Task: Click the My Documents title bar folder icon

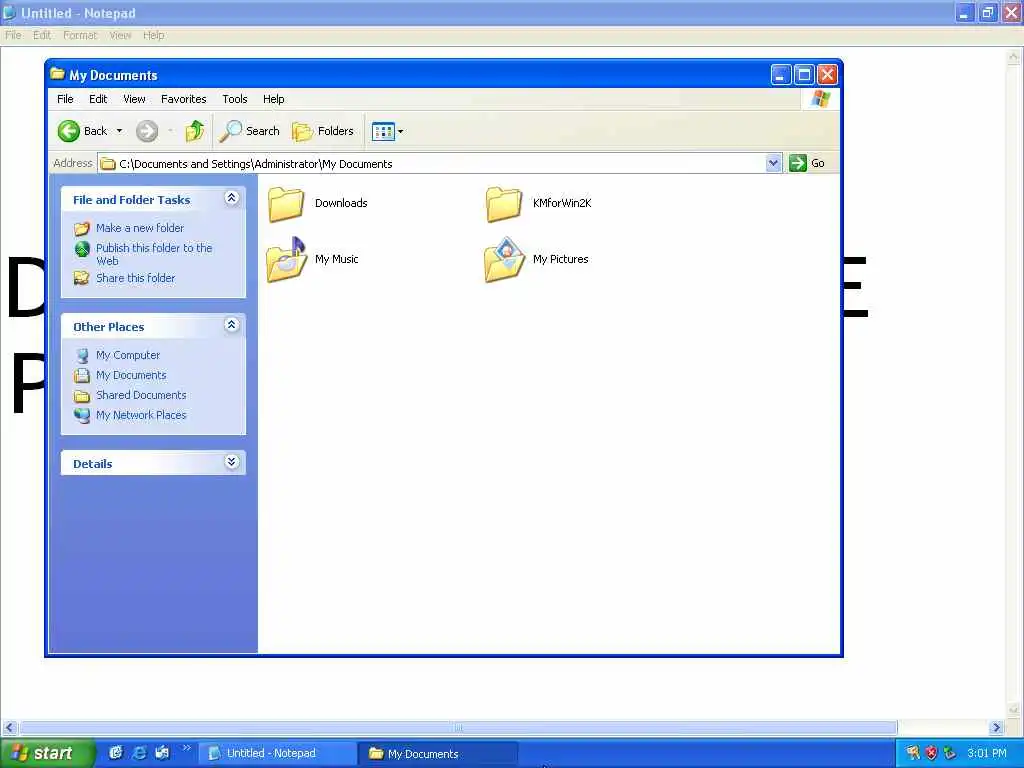Action: click(57, 74)
